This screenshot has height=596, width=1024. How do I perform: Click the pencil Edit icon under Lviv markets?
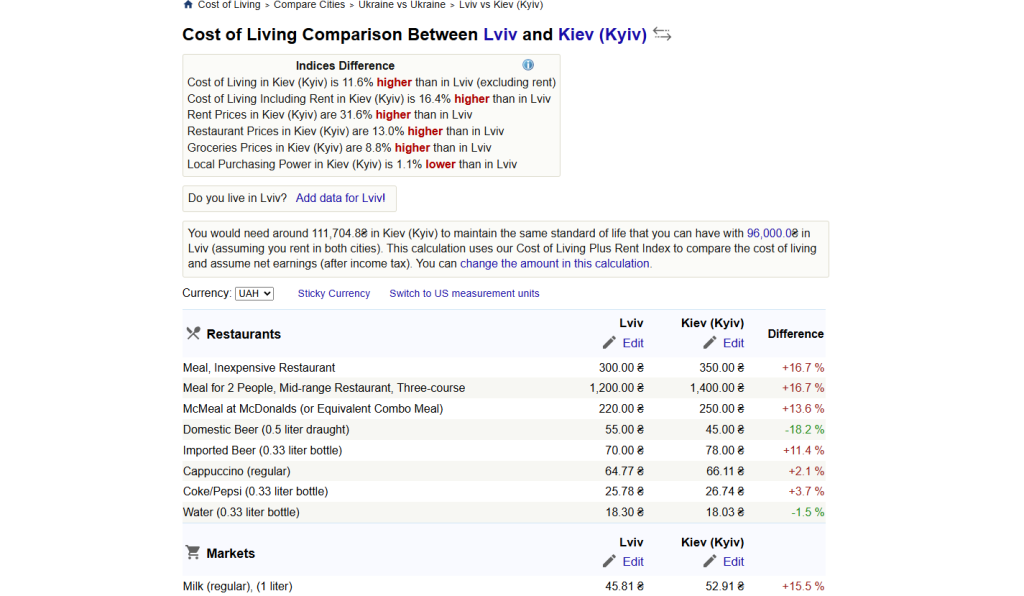tap(610, 561)
